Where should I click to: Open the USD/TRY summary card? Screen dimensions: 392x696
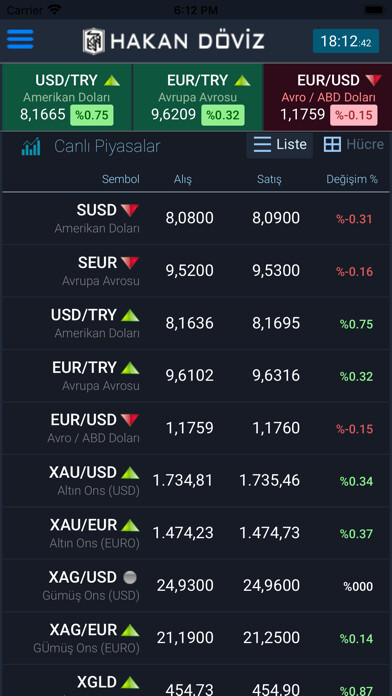coord(67,97)
